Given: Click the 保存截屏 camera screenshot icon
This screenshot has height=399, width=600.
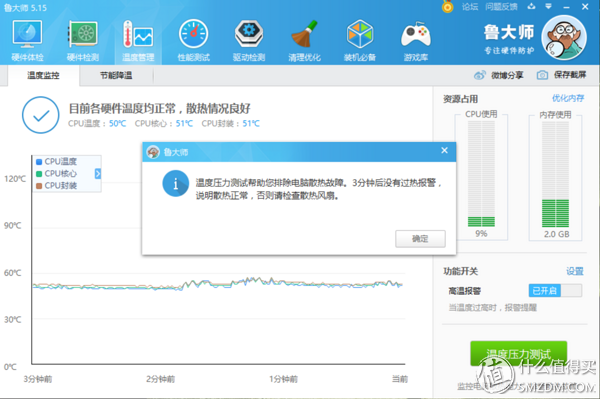Looking at the screenshot, I should 542,75.
